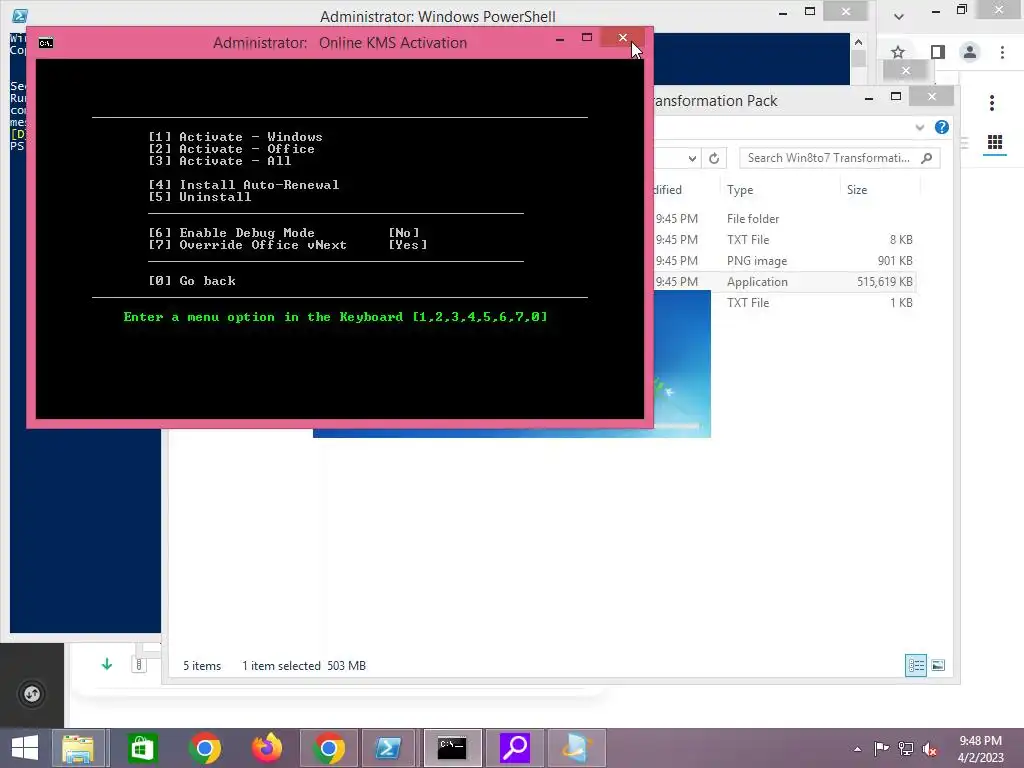The width and height of the screenshot is (1024, 768).
Task: Bookmark this page with Chrome star icon
Action: click(898, 52)
